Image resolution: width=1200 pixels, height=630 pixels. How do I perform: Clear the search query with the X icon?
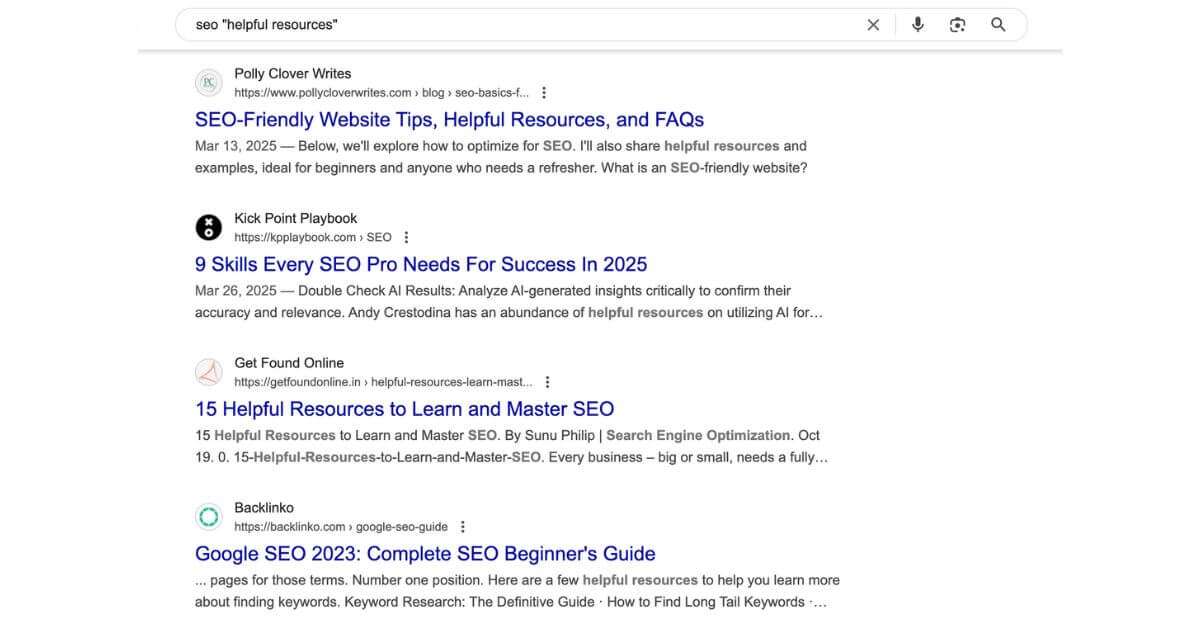click(873, 25)
